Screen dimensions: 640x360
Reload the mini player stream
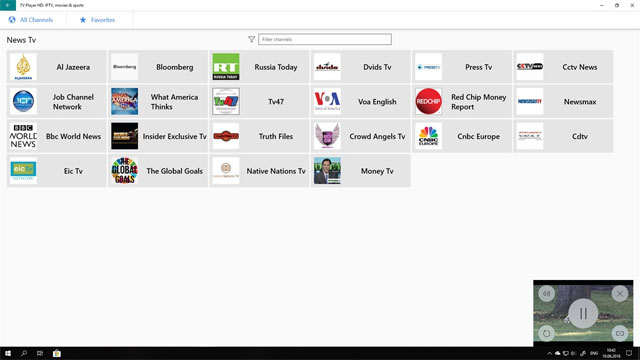pos(546,333)
